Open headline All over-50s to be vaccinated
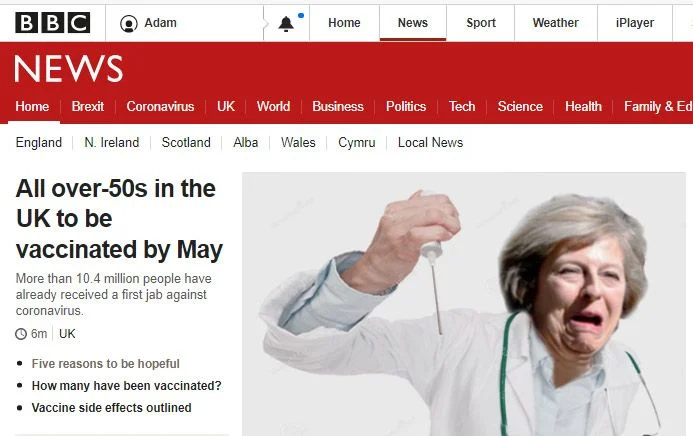Image resolution: width=693 pixels, height=436 pixels. tap(119, 219)
